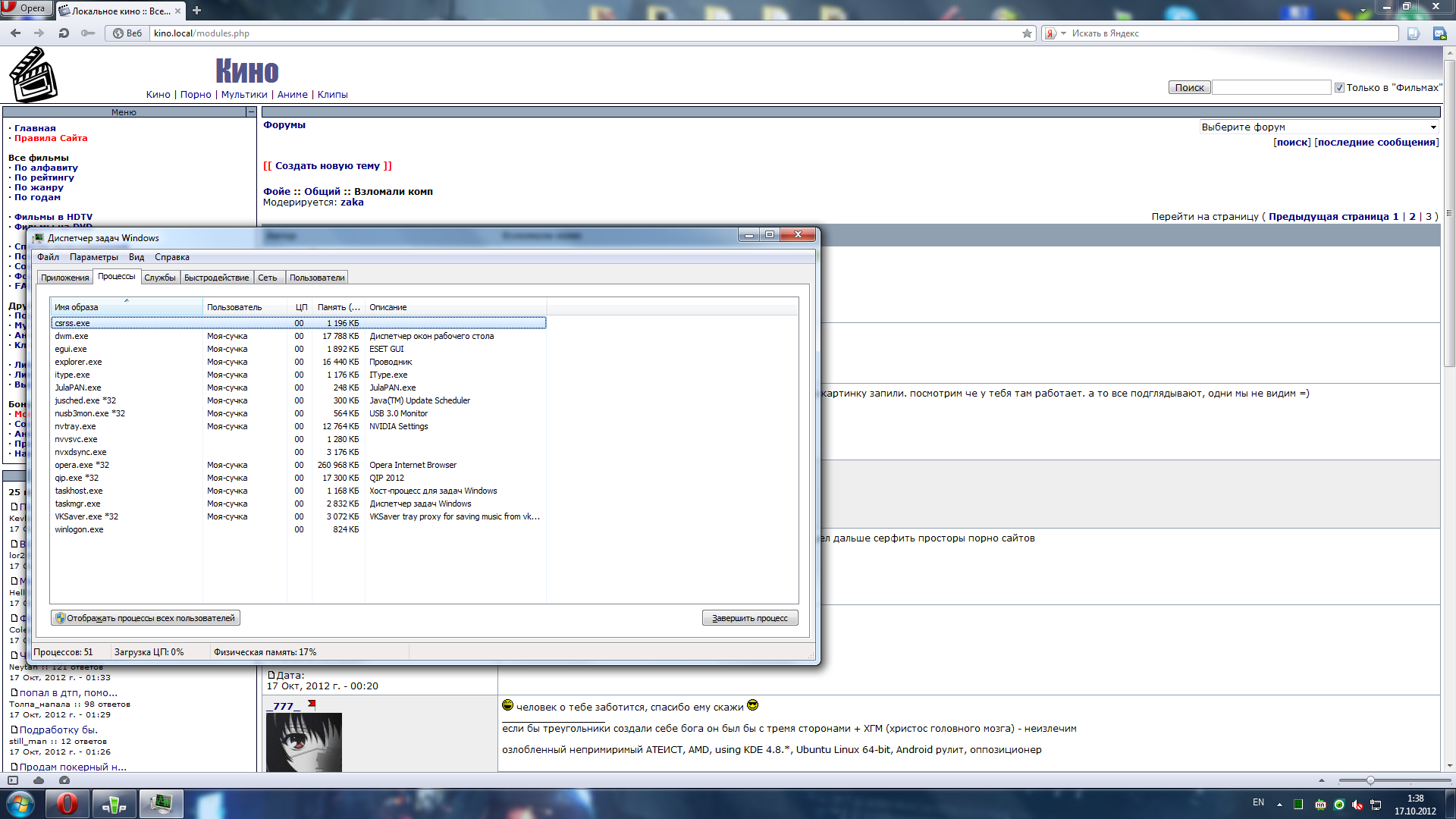1456x819 pixels.
Task: Switch to Opera in the taskbar
Action: pos(67,805)
